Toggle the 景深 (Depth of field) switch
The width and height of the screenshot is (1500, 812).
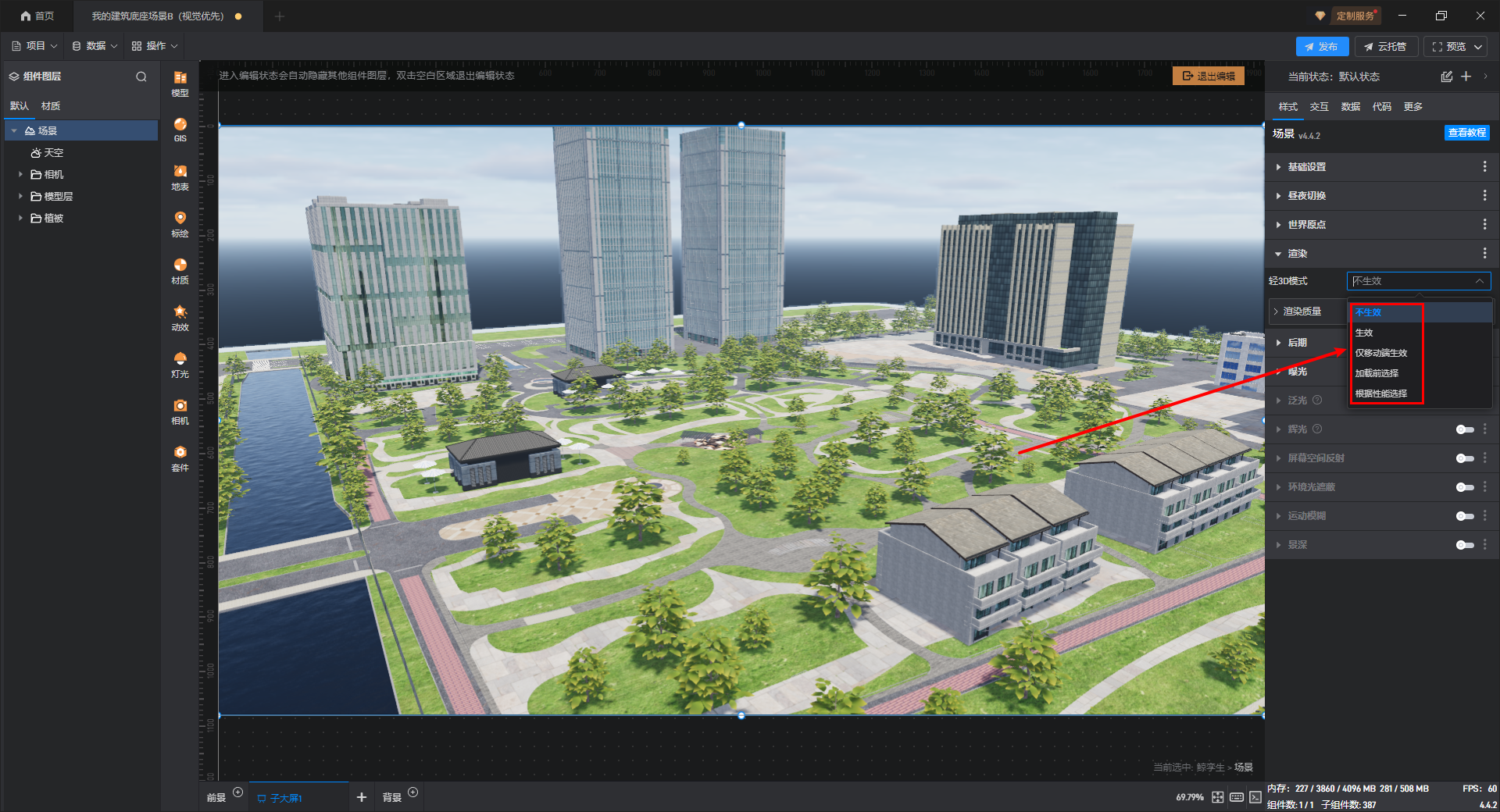click(x=1465, y=545)
